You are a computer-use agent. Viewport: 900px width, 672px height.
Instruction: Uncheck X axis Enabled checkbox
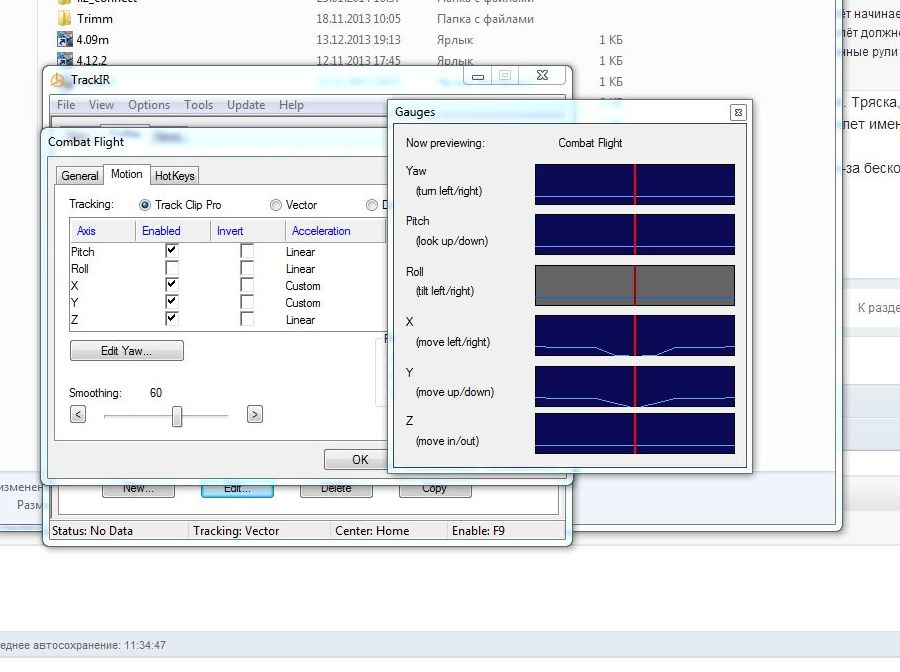pyautogui.click(x=172, y=285)
